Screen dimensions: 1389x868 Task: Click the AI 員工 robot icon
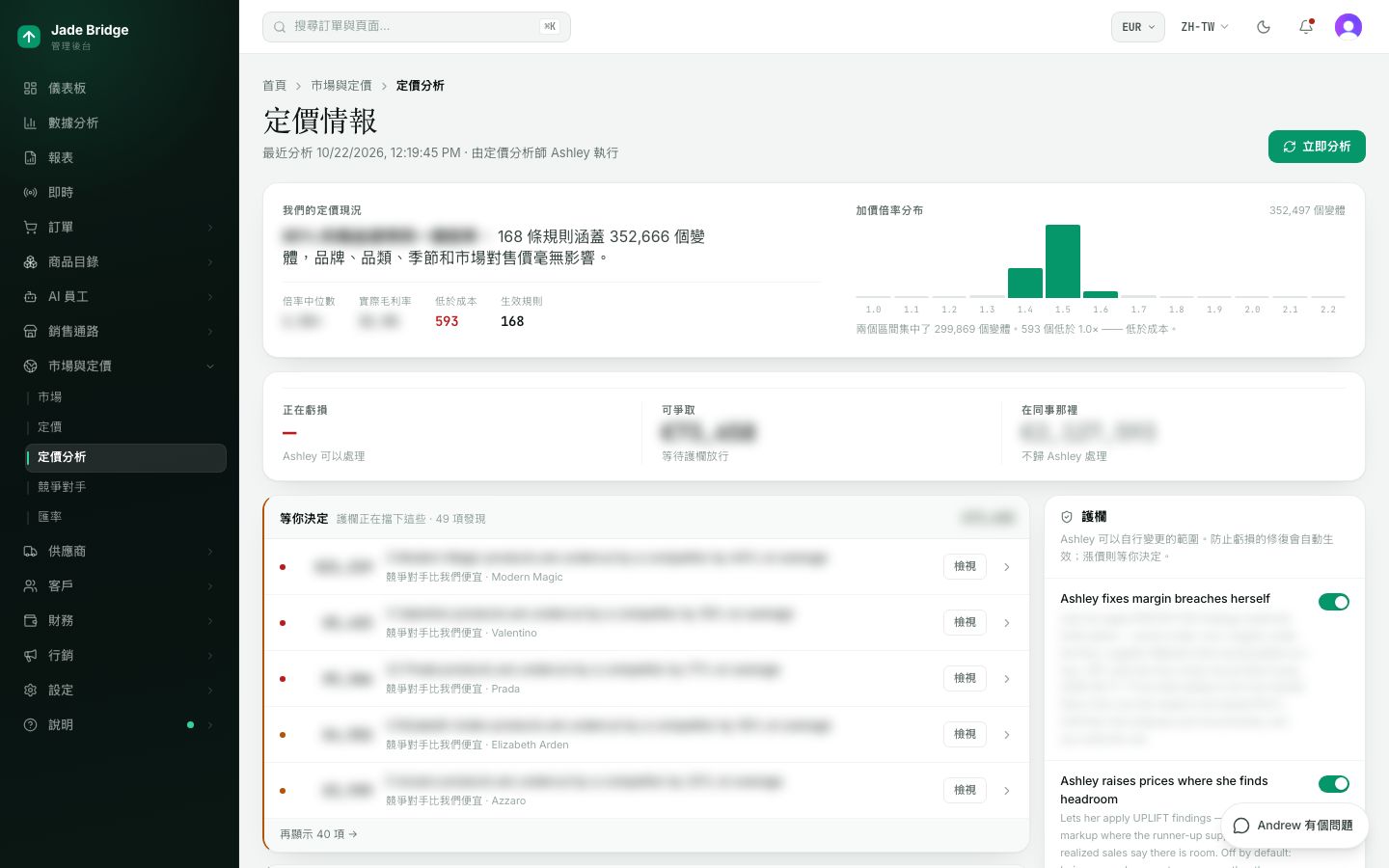pyautogui.click(x=30, y=296)
